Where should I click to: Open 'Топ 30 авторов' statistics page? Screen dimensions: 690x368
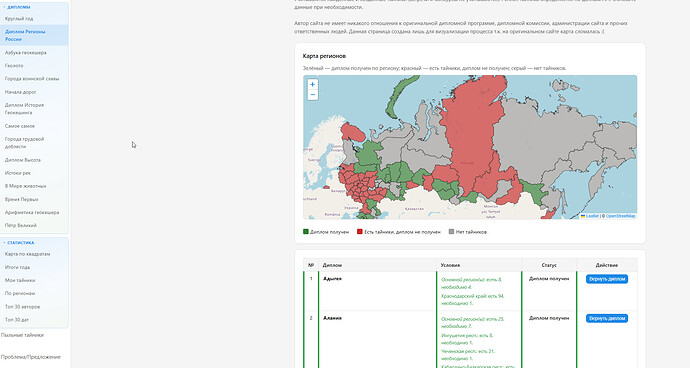click(x=22, y=306)
